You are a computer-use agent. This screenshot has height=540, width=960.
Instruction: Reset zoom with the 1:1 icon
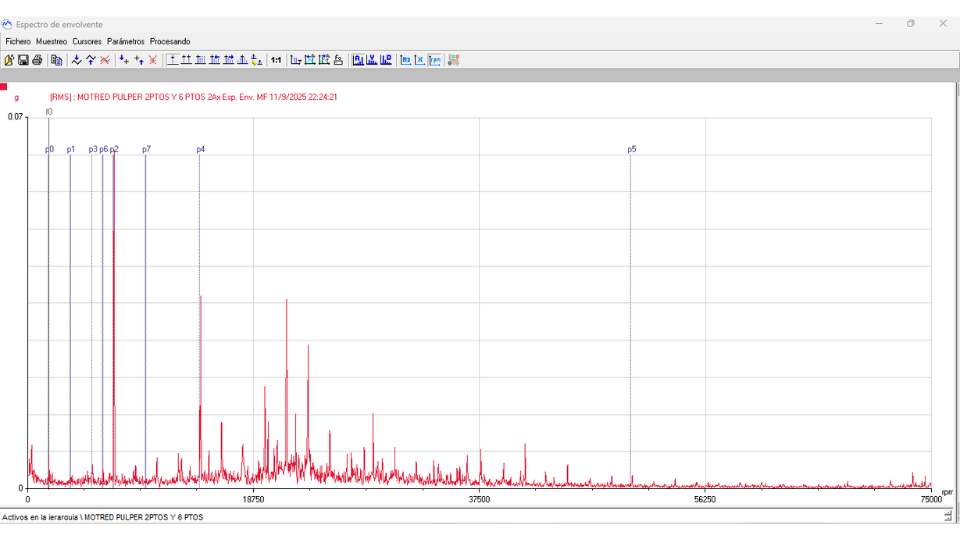click(276, 60)
